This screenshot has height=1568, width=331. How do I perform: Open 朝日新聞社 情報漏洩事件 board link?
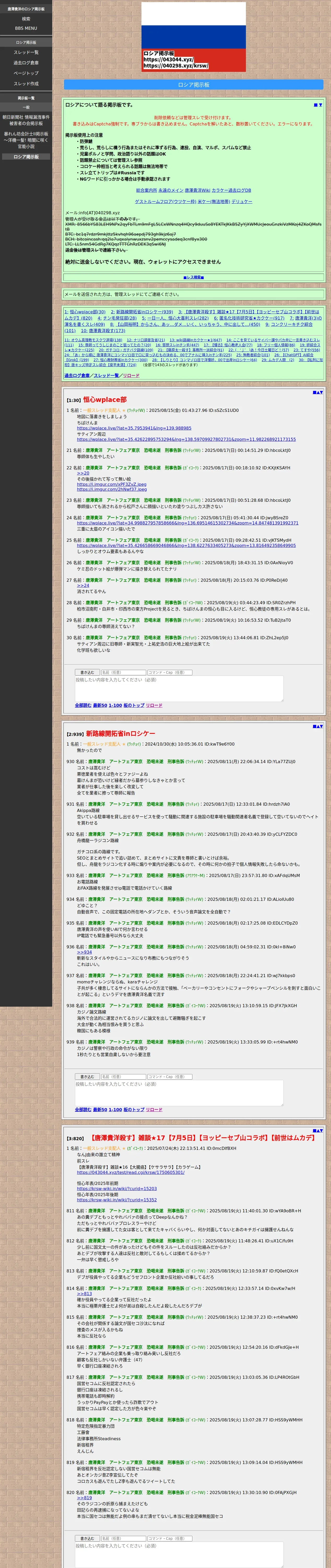26,120
